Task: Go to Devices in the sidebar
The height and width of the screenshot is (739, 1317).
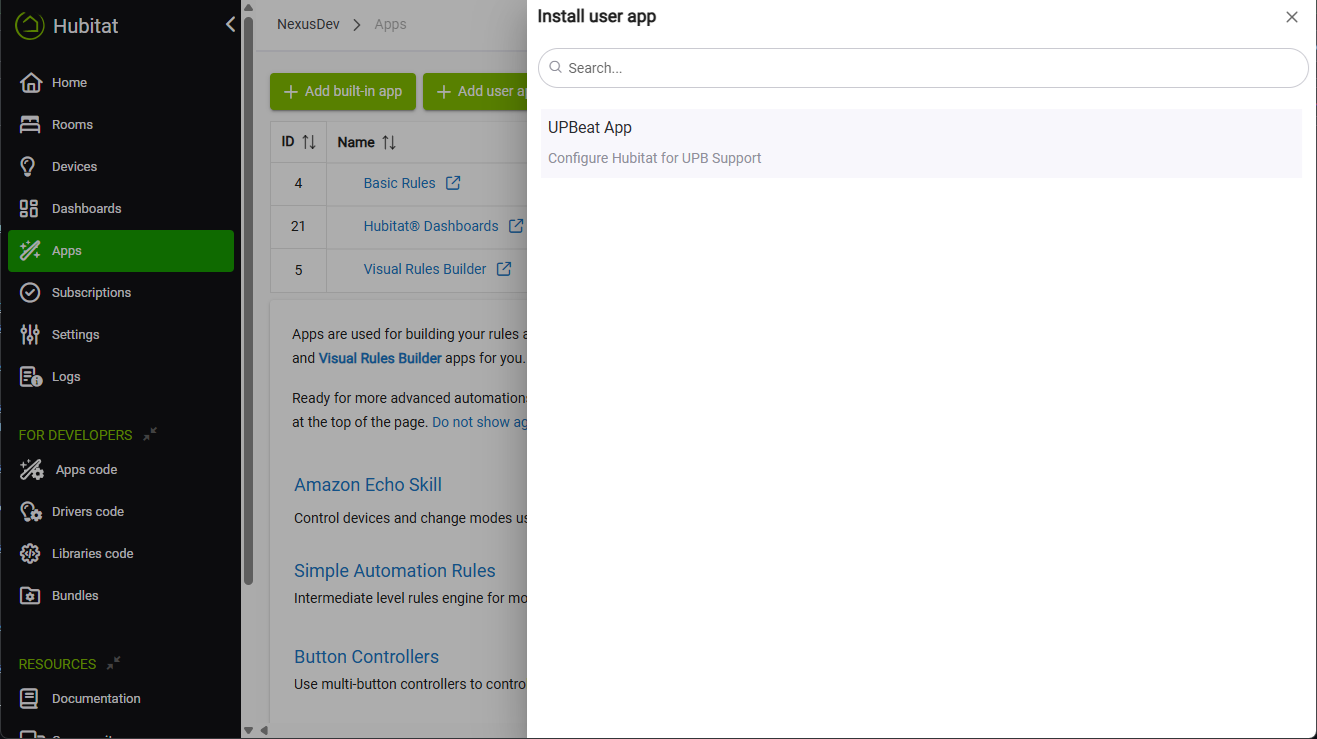Action: coord(74,167)
